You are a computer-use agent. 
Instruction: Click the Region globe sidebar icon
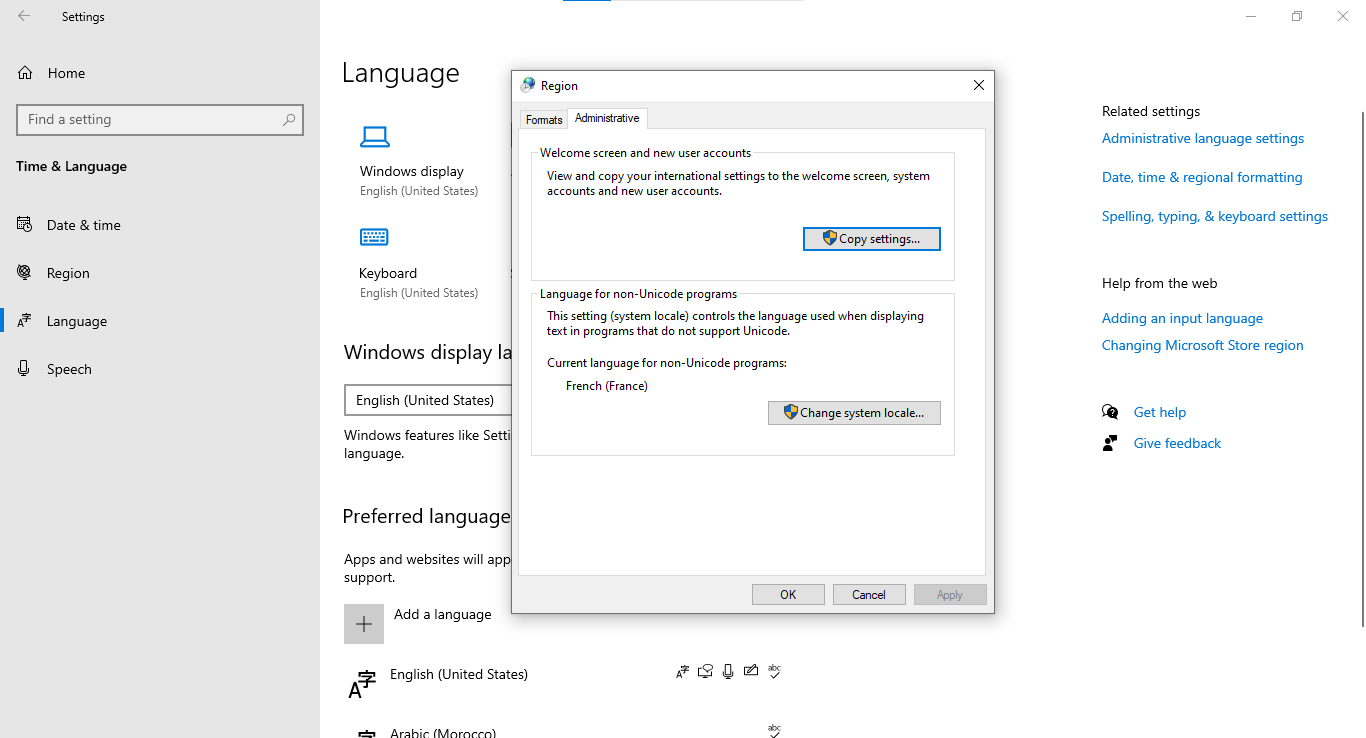(24, 272)
